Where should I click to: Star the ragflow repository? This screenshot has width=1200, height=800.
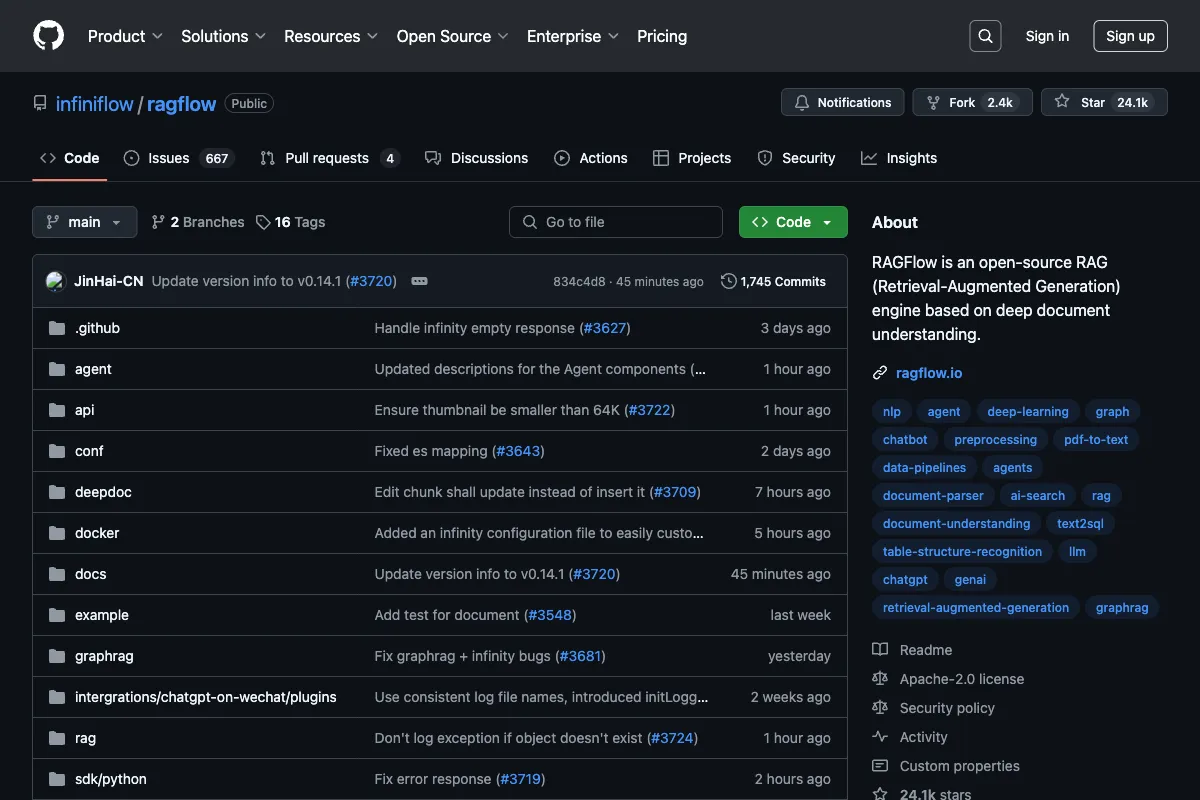point(1104,102)
